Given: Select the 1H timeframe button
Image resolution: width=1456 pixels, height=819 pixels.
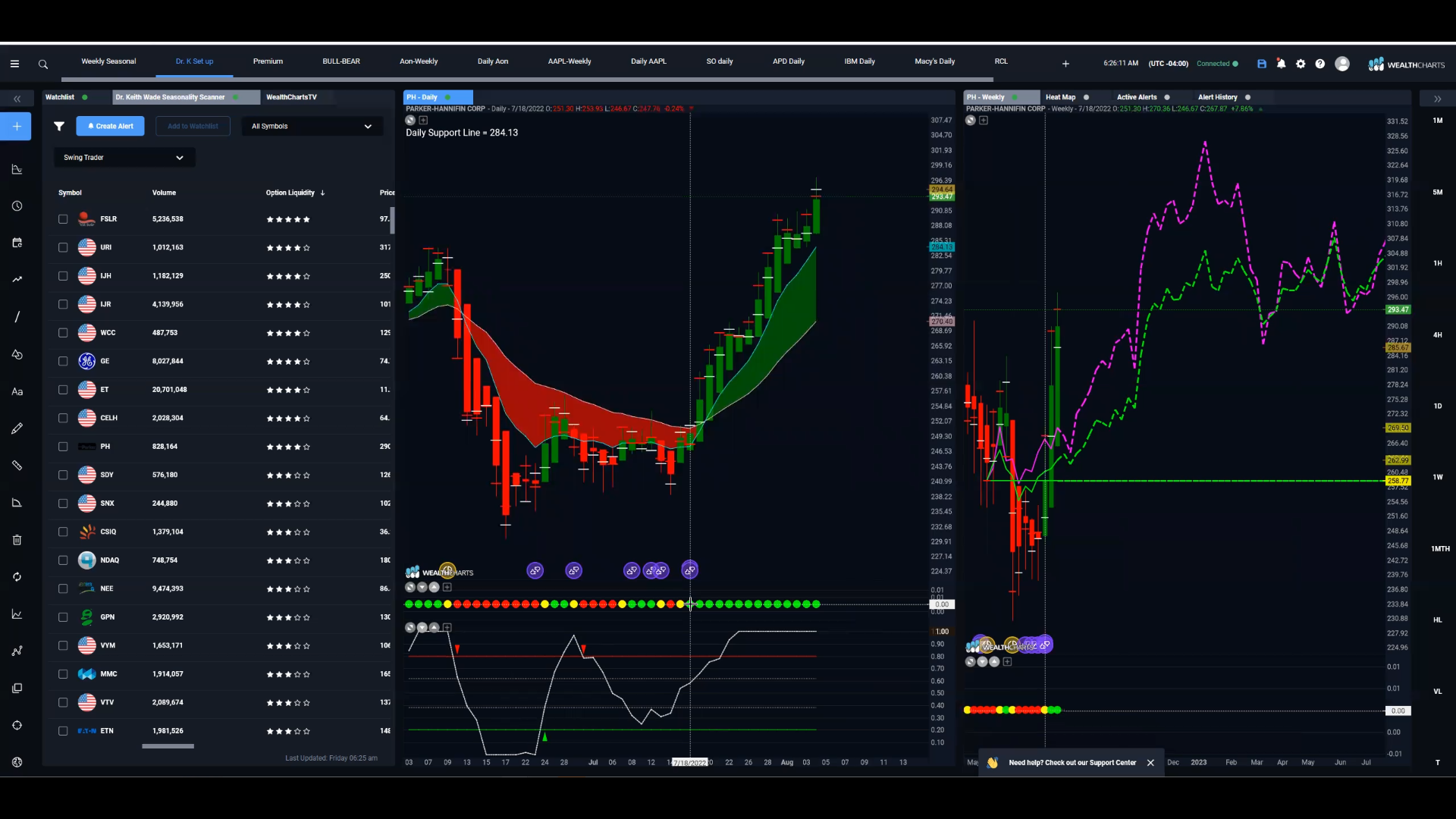Looking at the screenshot, I should (x=1438, y=264).
